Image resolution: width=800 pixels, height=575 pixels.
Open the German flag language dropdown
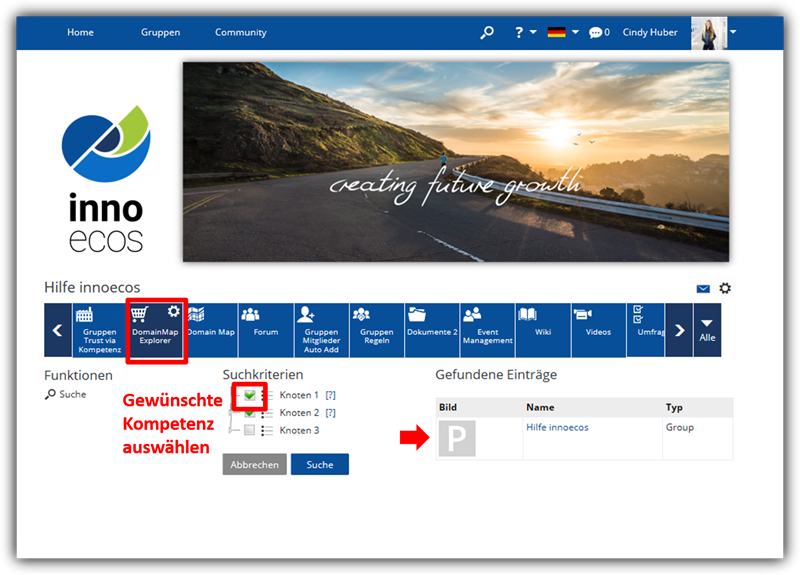pos(563,32)
